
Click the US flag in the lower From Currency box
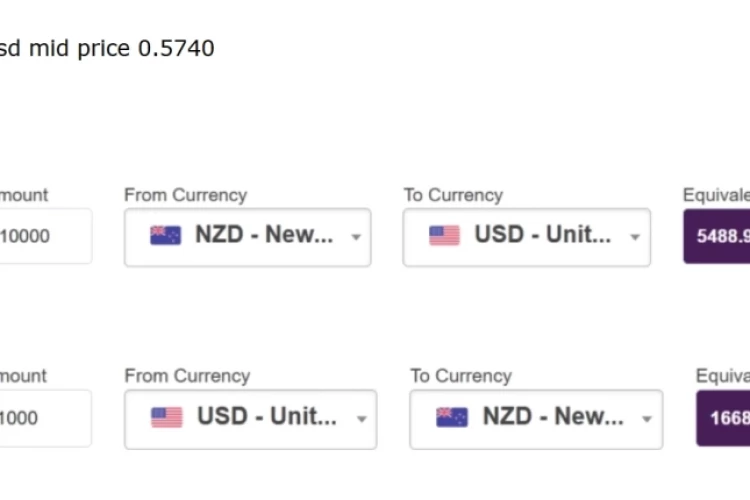pyautogui.click(x=166, y=417)
